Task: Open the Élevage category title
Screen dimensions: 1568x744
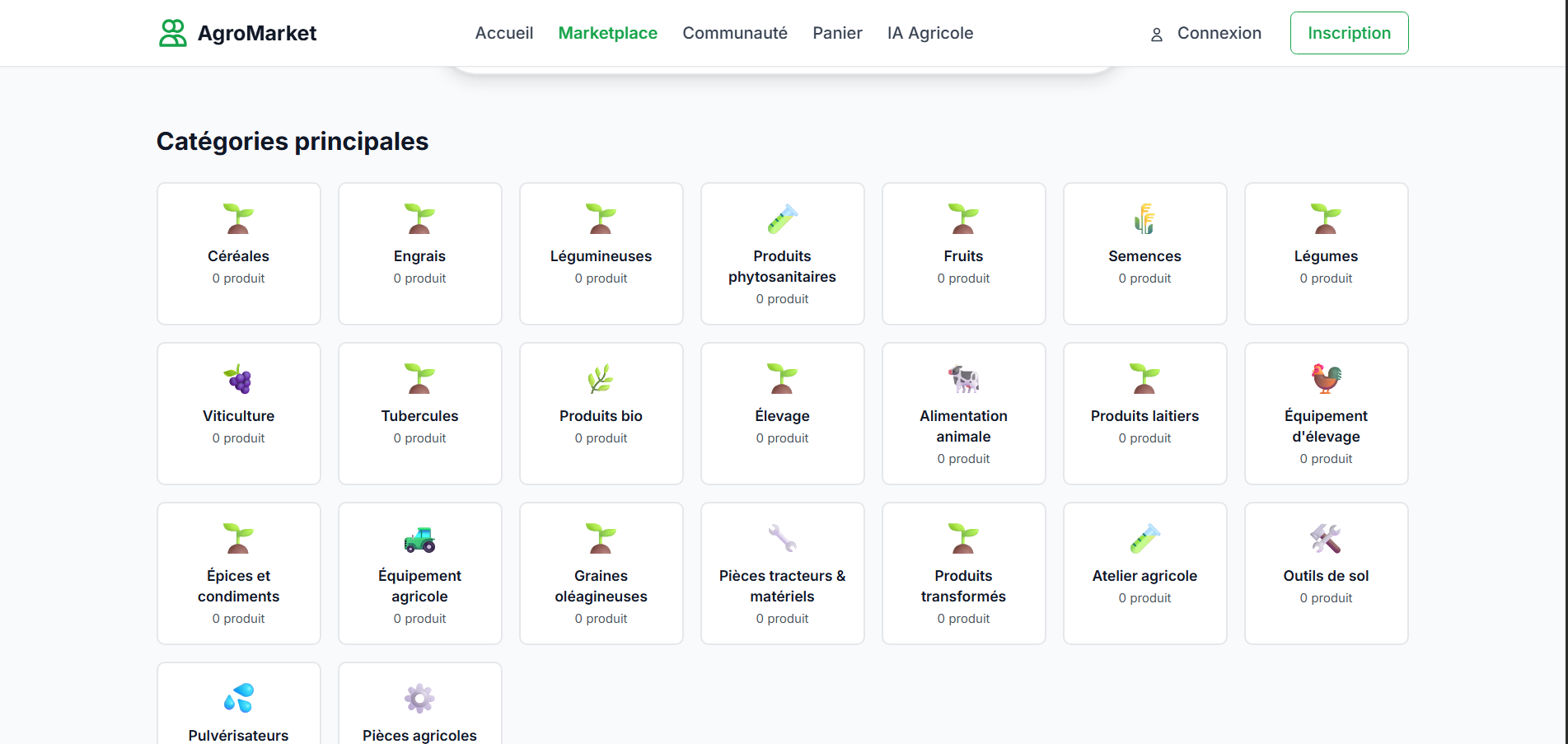Action: click(x=783, y=416)
